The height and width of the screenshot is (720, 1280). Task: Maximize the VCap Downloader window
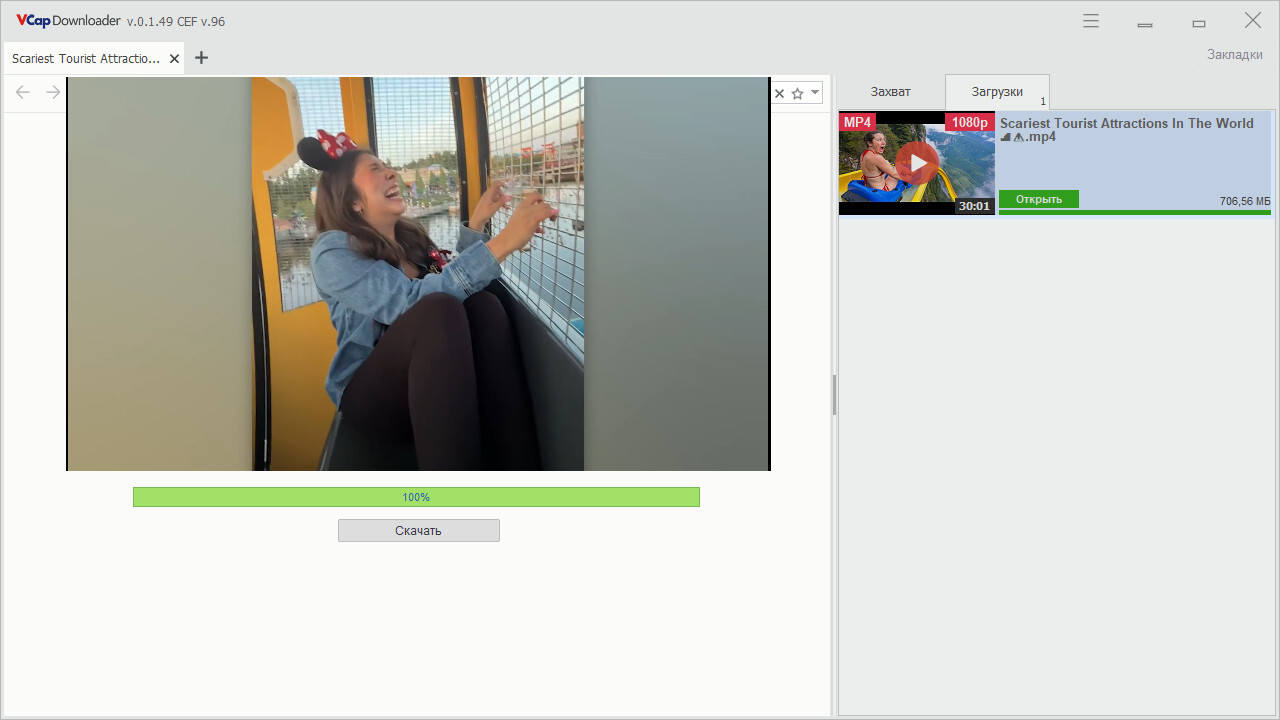(x=1199, y=22)
